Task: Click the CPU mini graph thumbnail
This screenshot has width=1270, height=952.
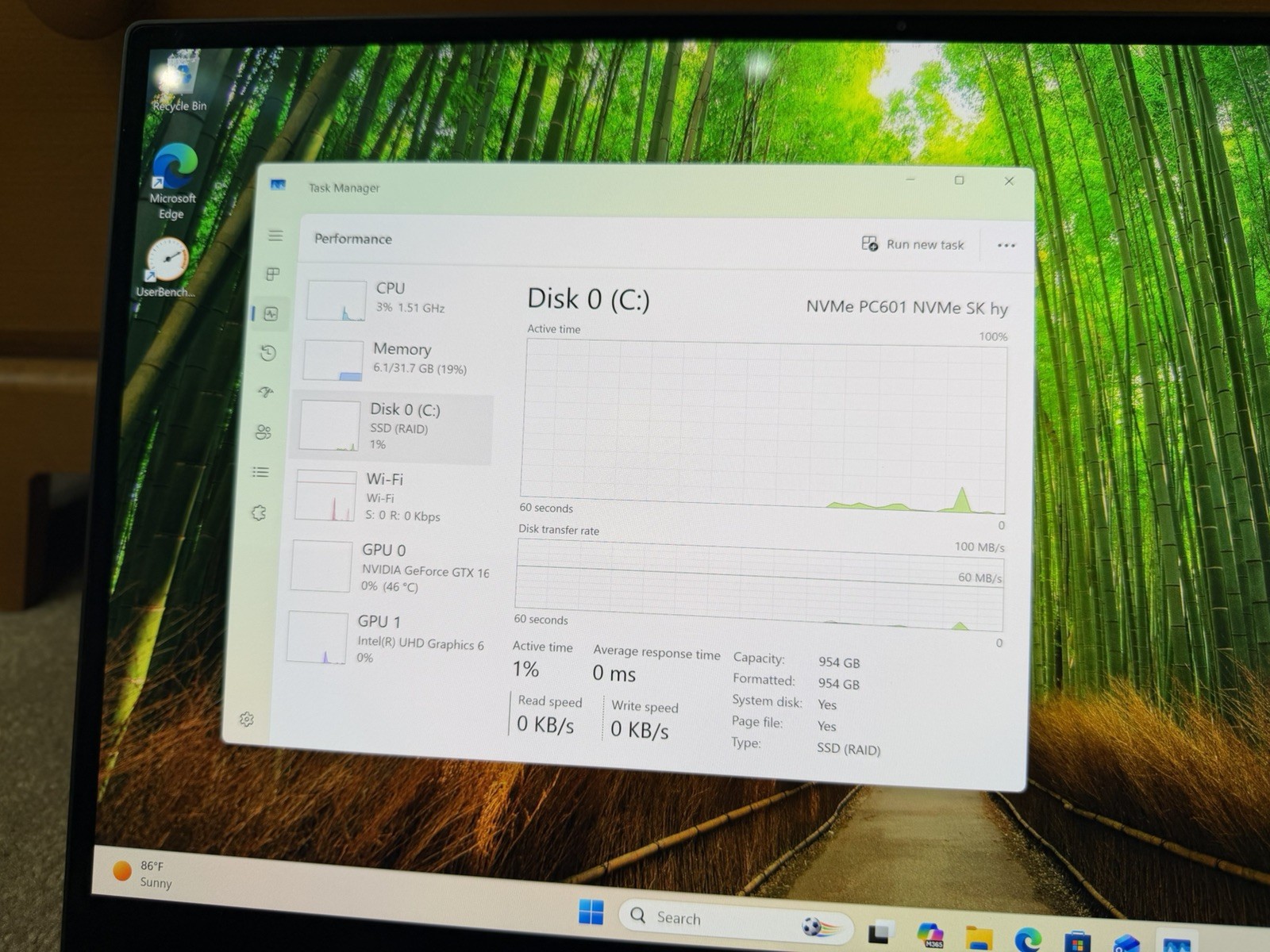Action: click(337, 301)
